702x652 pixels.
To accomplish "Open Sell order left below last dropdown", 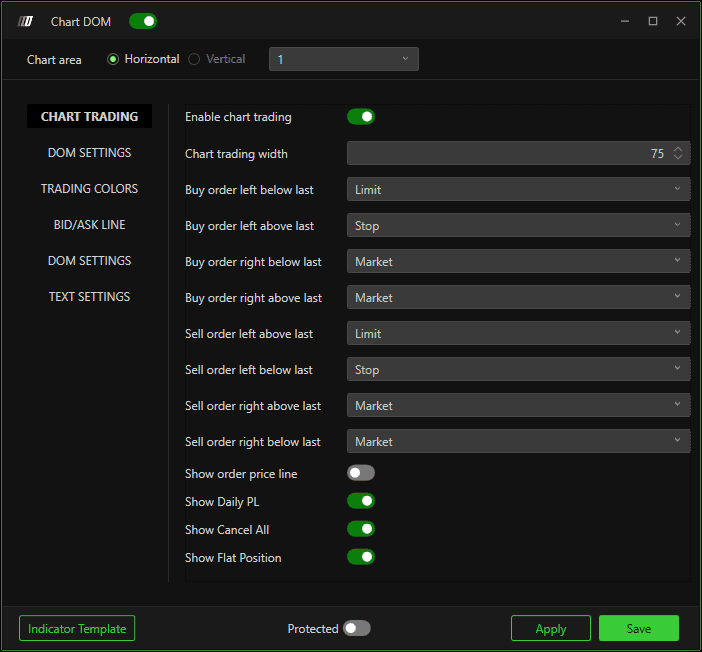I will pos(518,369).
